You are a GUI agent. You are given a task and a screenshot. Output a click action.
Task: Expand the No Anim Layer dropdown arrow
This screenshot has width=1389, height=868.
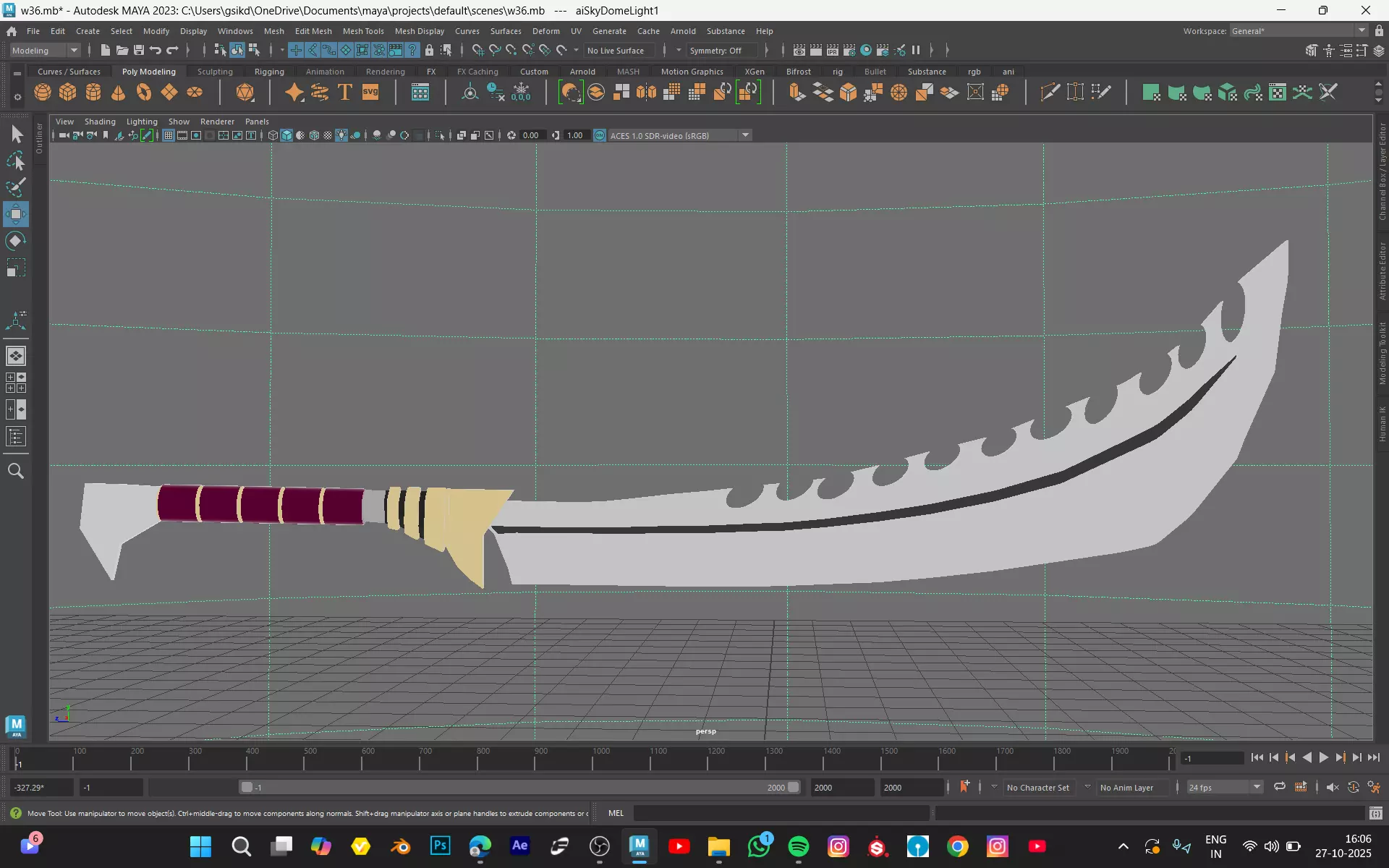[1087, 787]
